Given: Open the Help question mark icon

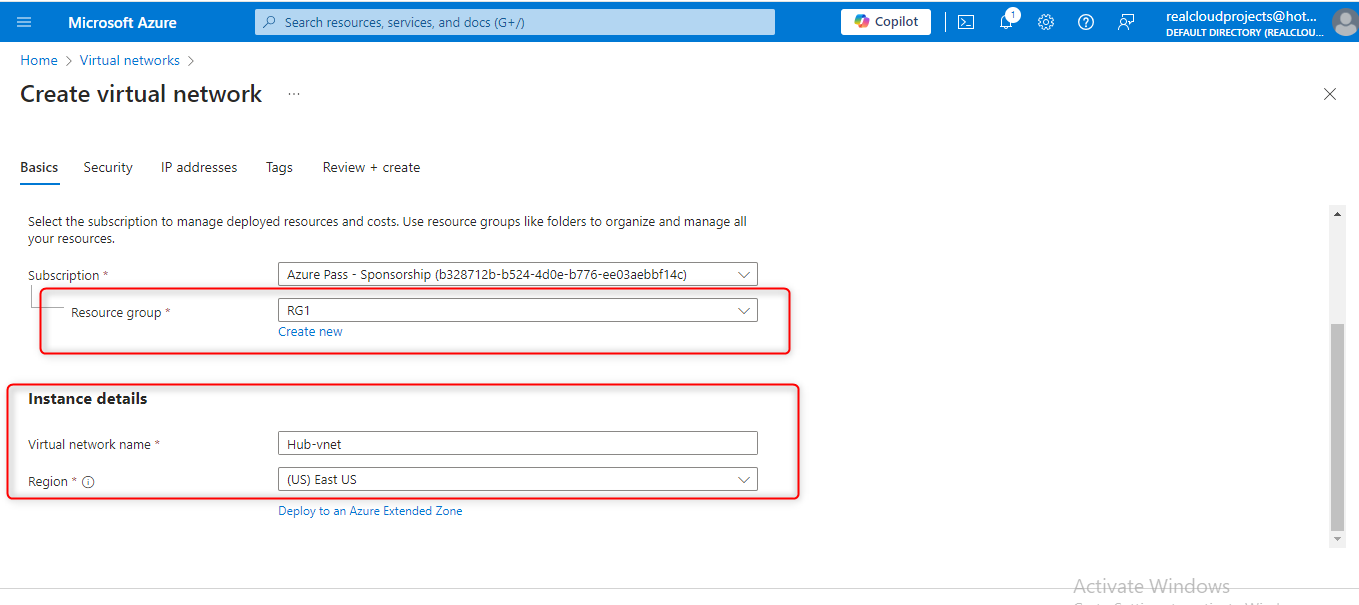Looking at the screenshot, I should (x=1086, y=22).
